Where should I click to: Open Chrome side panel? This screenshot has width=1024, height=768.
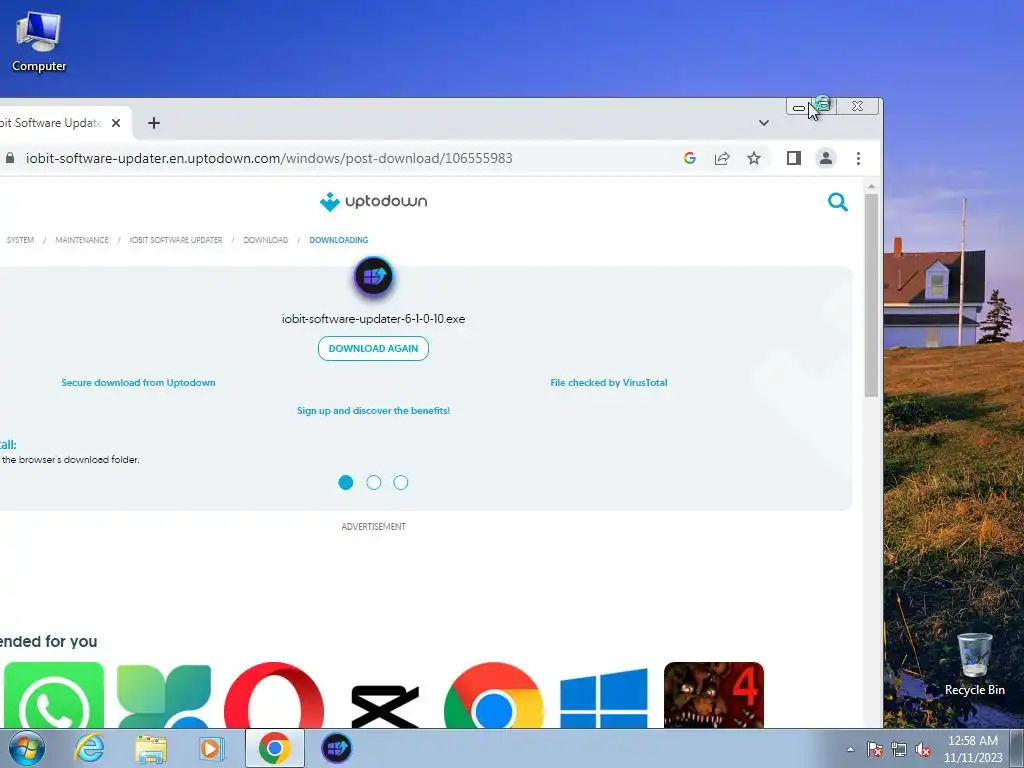(x=793, y=158)
